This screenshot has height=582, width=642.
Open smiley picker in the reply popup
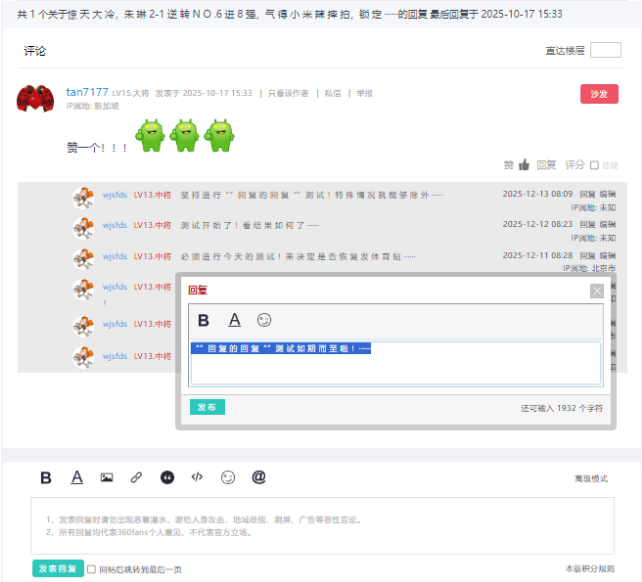click(264, 320)
